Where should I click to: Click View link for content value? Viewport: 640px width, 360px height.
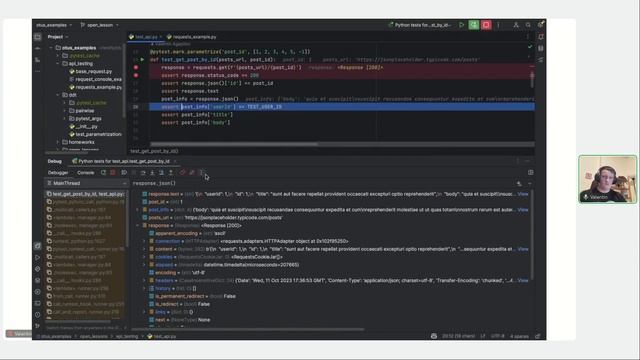tap(523, 249)
